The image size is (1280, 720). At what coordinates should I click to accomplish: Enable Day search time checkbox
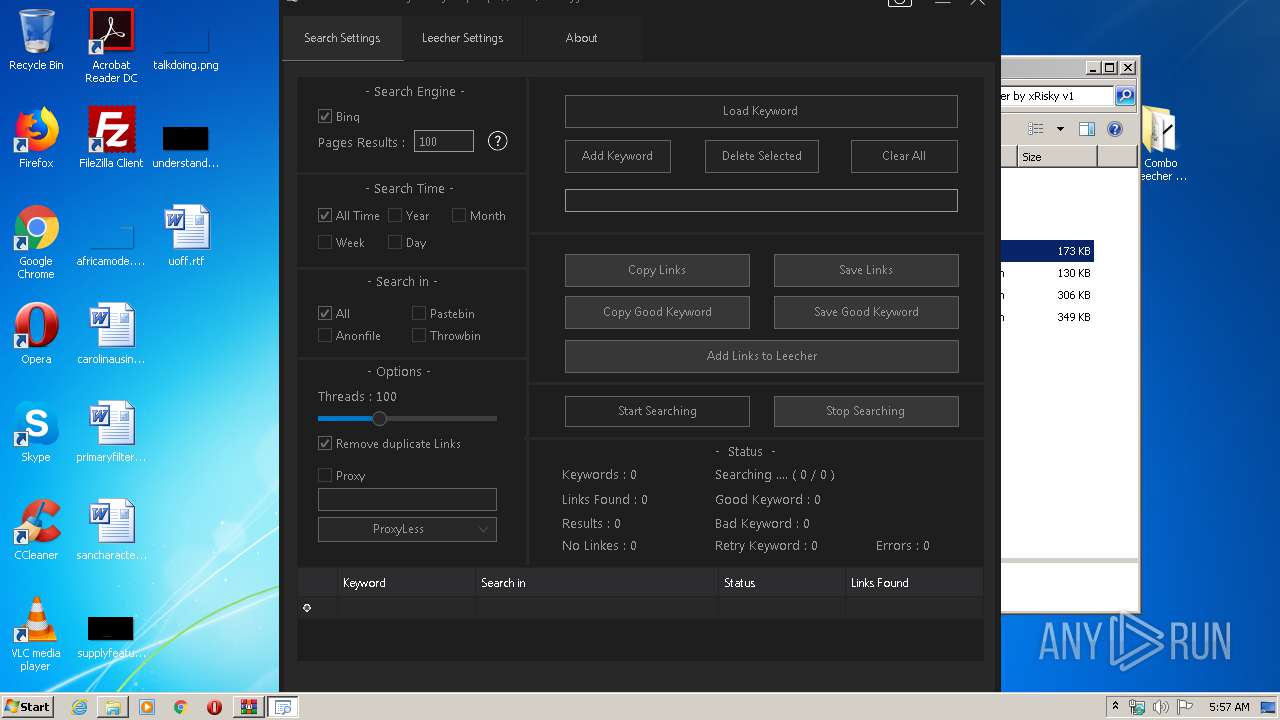[395, 242]
